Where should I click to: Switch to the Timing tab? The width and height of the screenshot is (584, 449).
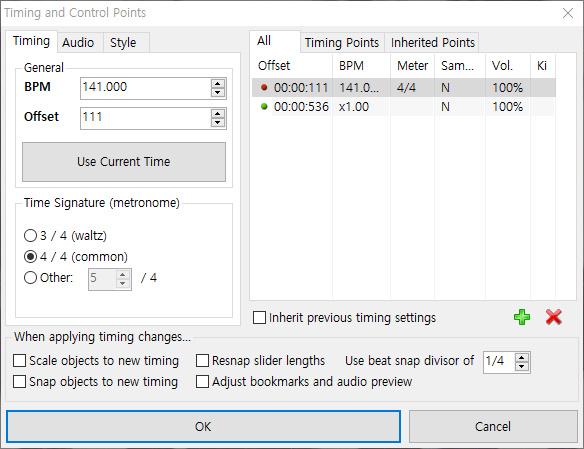31,41
